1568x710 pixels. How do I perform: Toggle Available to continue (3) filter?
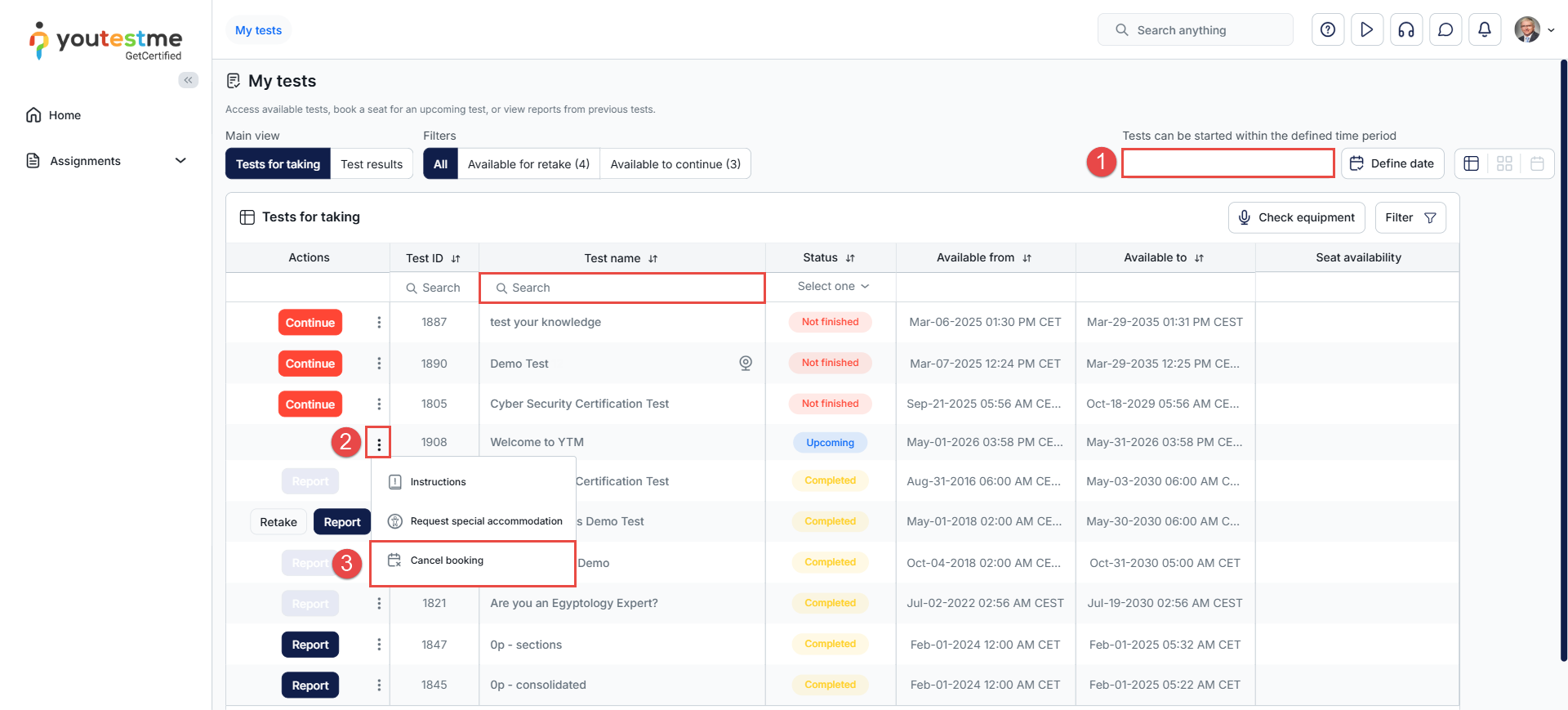[x=675, y=164]
